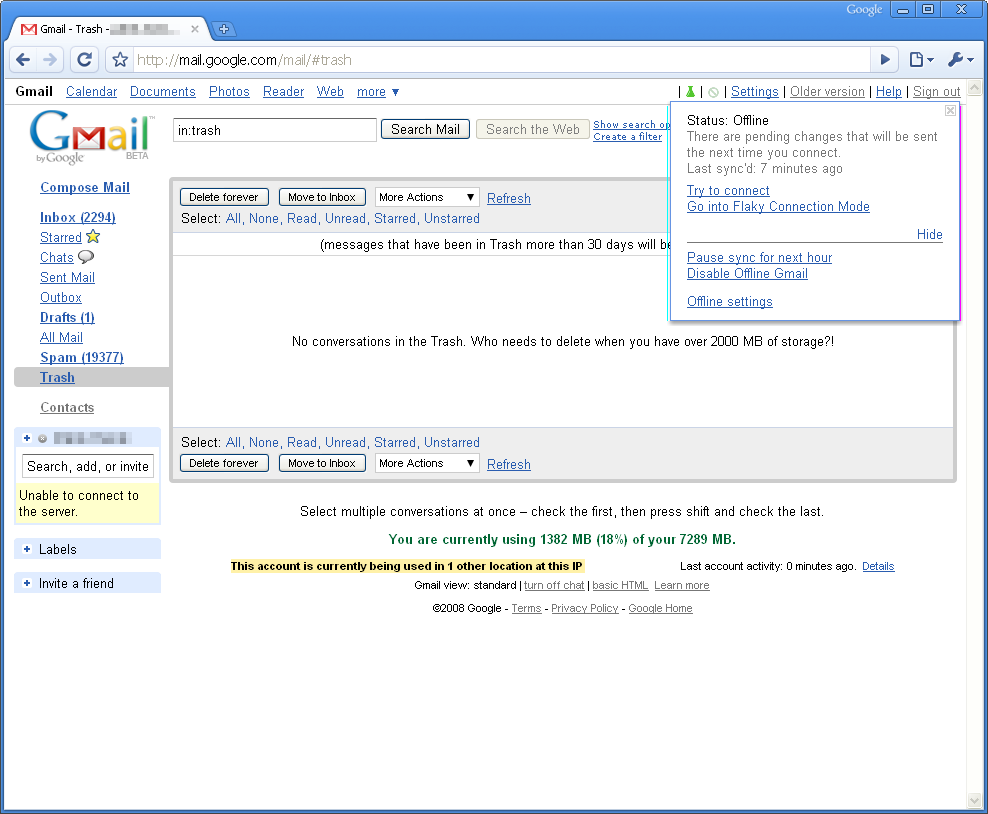
Task: Open Drafts (1)
Action: click(x=67, y=318)
